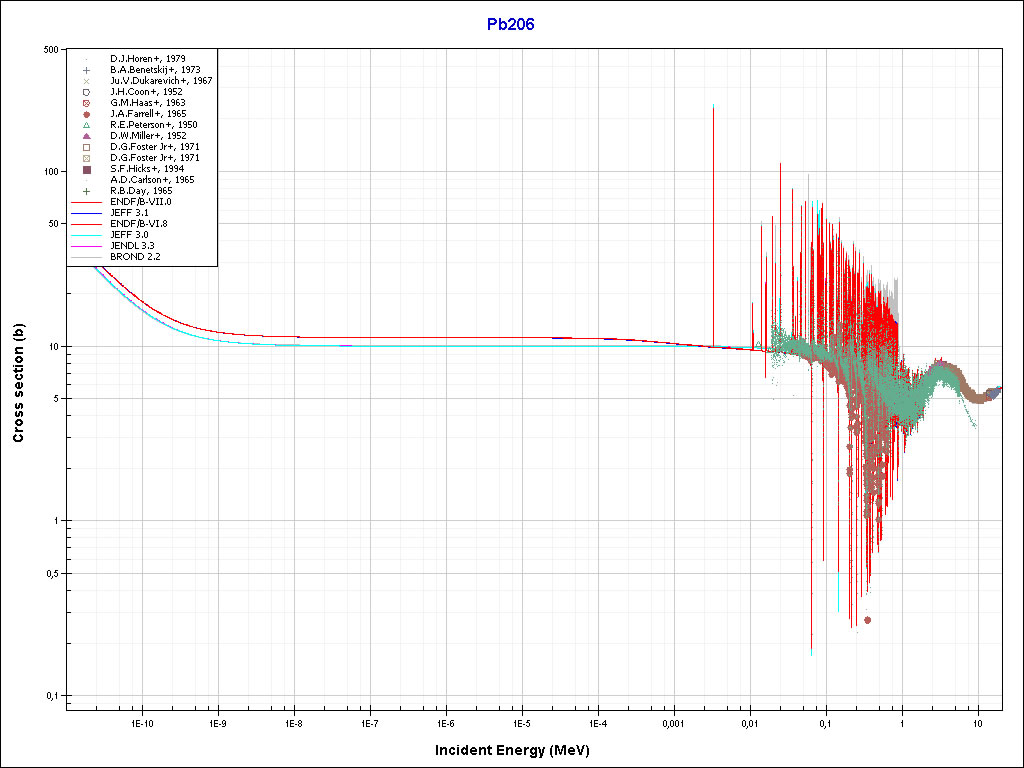Click the filled square marker for S.F.Hicks+
This screenshot has height=768, width=1024.
point(87,170)
